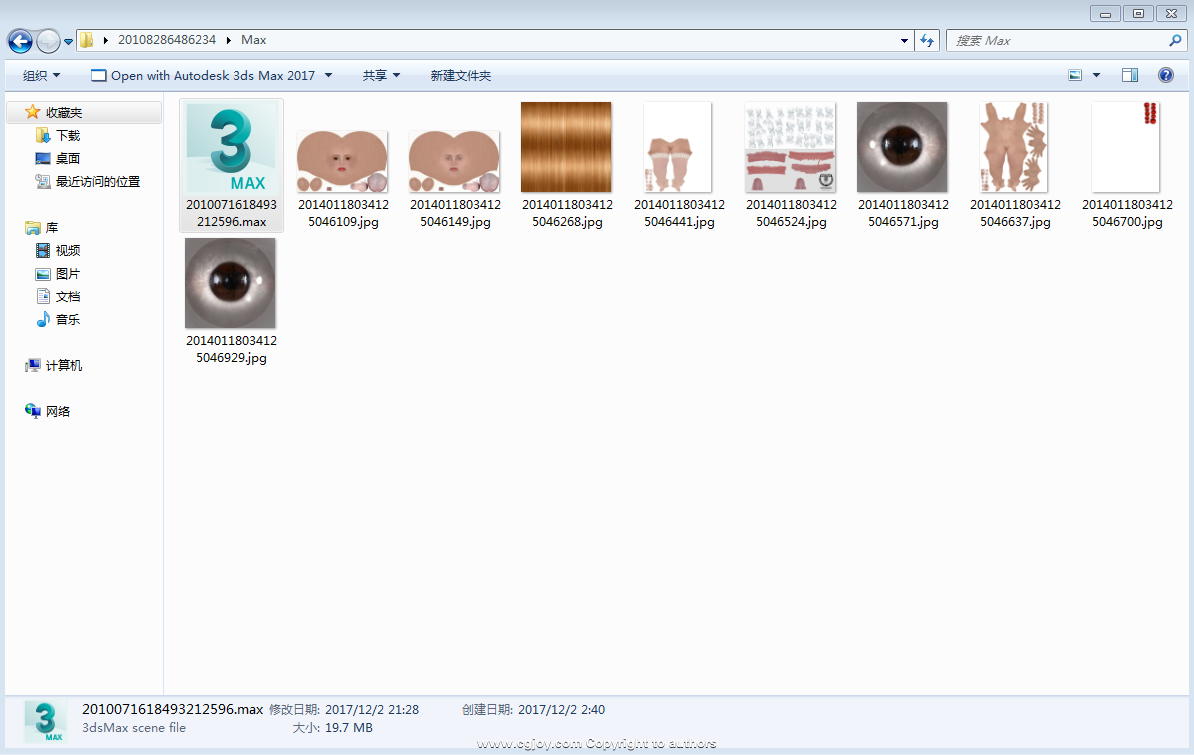This screenshot has height=755, width=1194.
Task: Click the 新建文件夹 button
Action: (460, 75)
